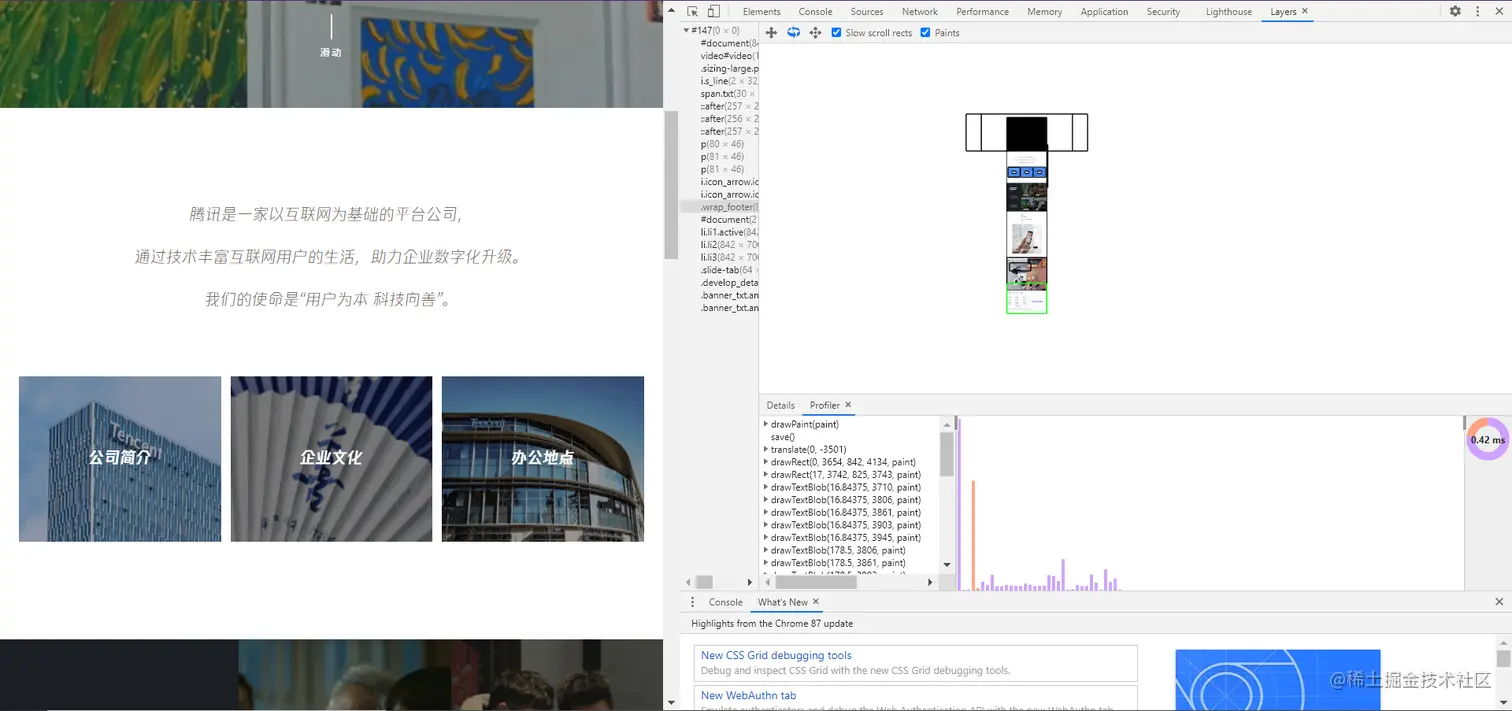Open the Performance panel
Viewport: 1512px width, 711px height.
coord(982,12)
